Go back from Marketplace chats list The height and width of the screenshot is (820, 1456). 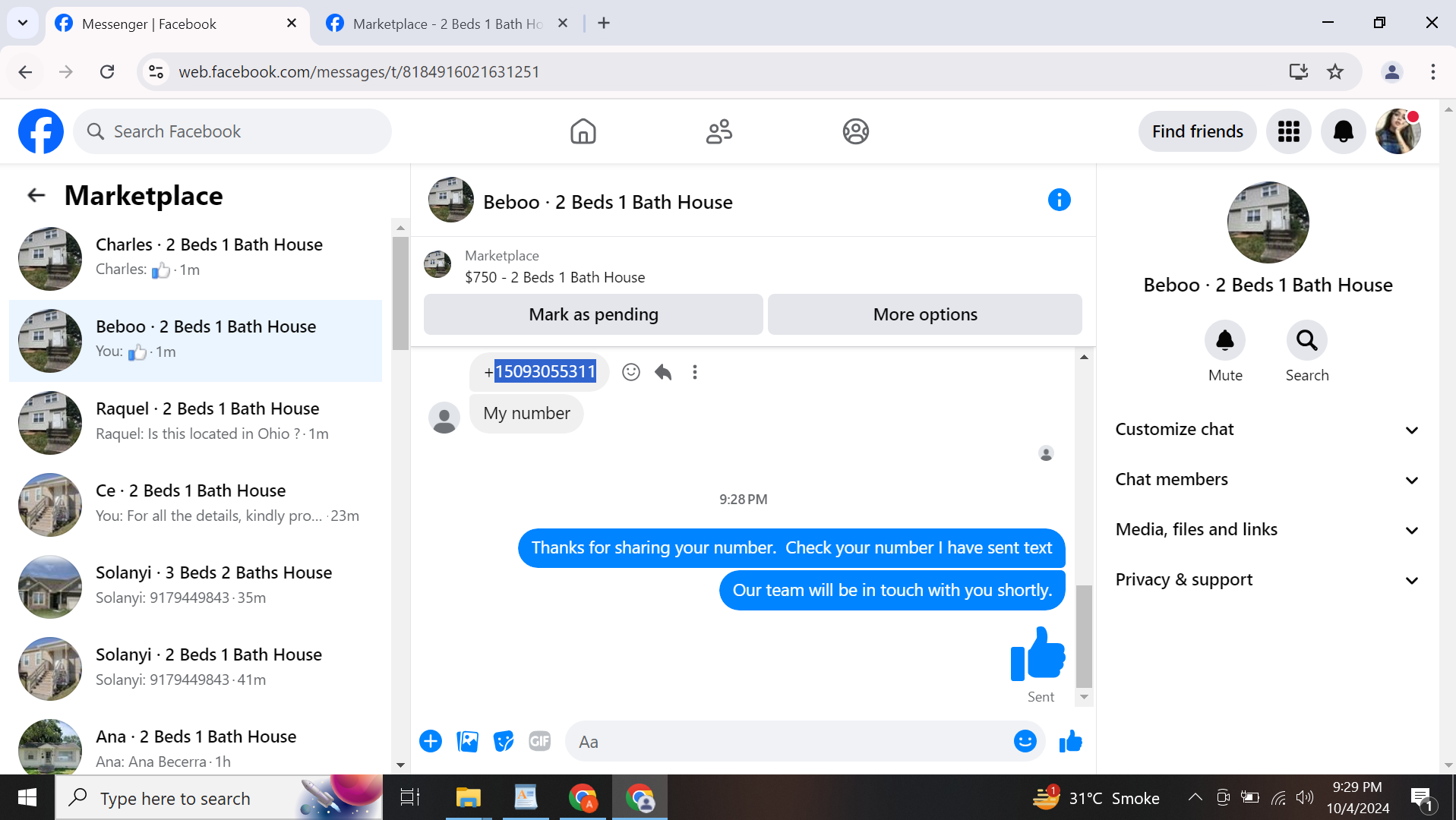[36, 195]
